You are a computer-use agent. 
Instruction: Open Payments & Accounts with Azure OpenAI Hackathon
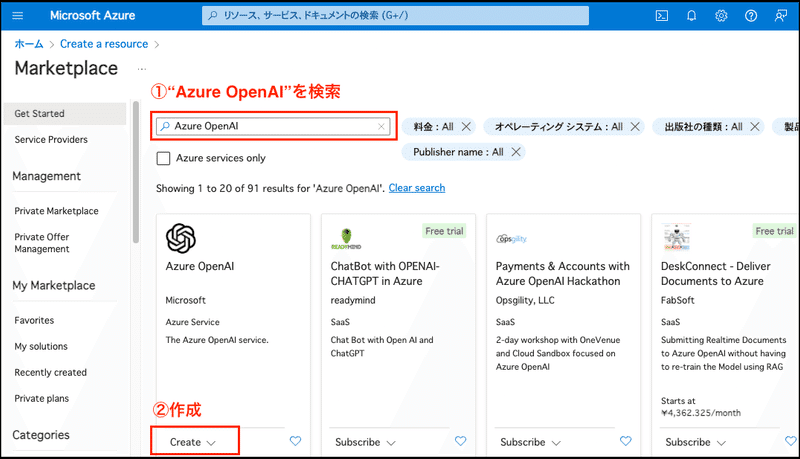(563, 274)
